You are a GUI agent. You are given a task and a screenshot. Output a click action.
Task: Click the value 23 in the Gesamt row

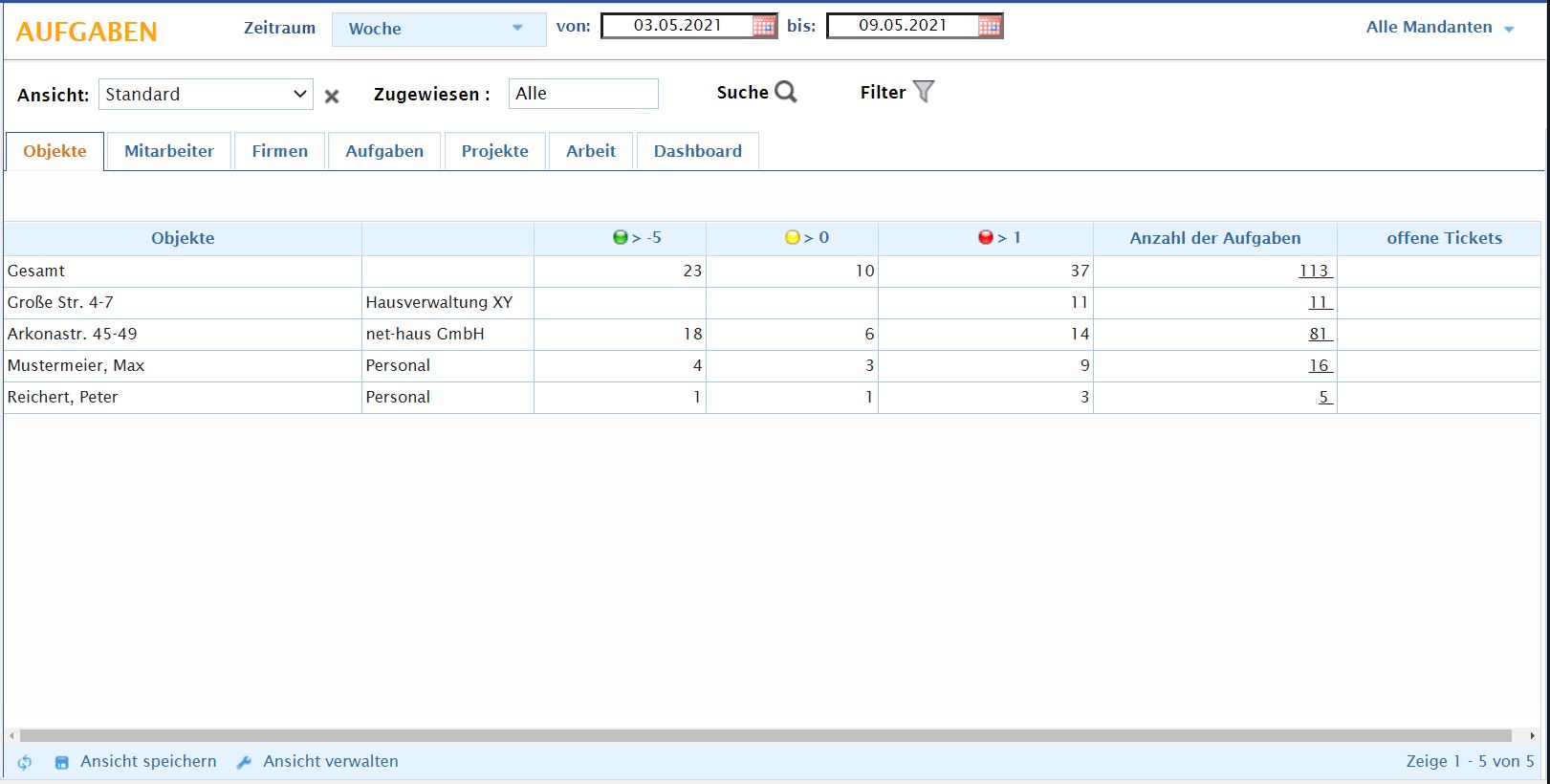692,271
